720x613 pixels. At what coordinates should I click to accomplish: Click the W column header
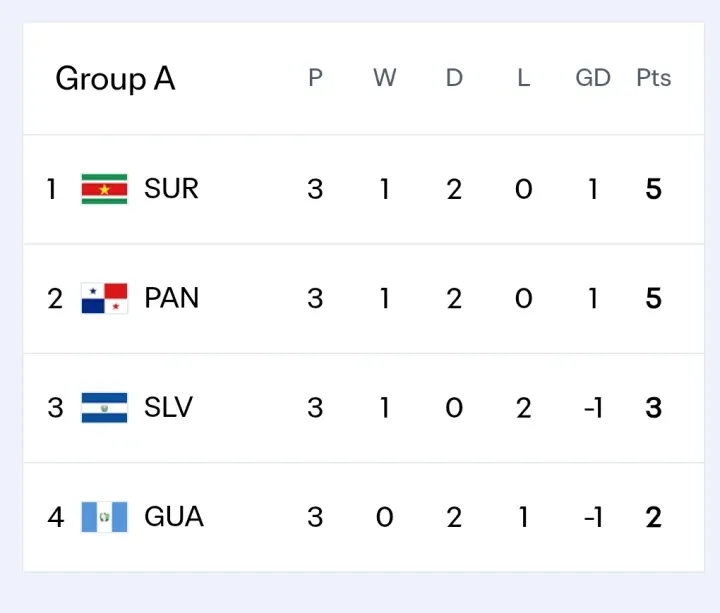[385, 78]
